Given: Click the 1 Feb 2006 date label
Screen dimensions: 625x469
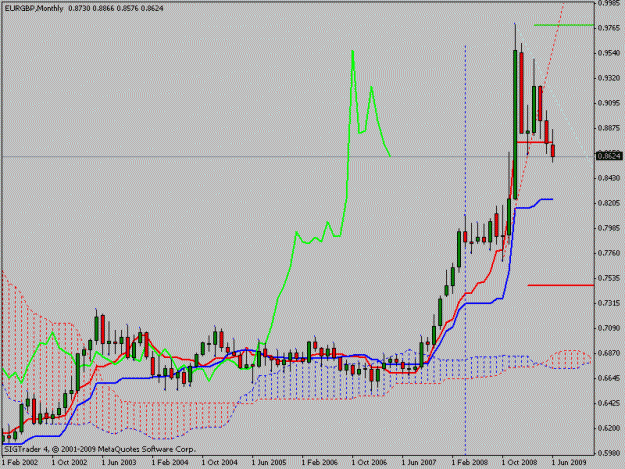Looking at the screenshot, I should point(320,462).
